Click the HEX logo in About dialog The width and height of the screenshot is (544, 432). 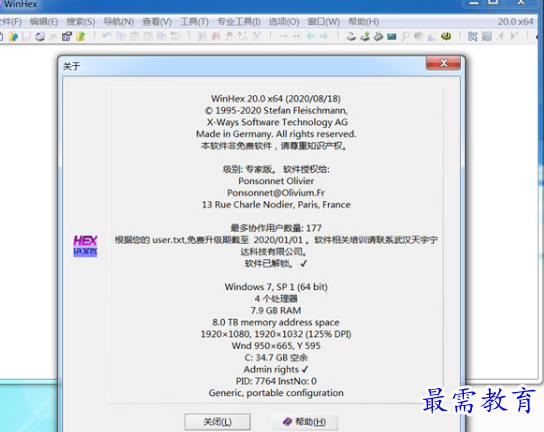click(x=85, y=245)
